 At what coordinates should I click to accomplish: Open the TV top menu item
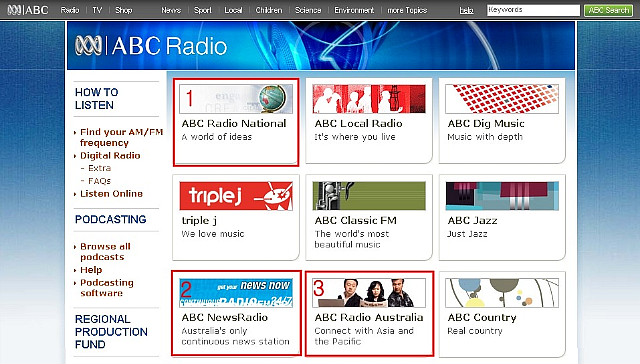click(x=97, y=10)
